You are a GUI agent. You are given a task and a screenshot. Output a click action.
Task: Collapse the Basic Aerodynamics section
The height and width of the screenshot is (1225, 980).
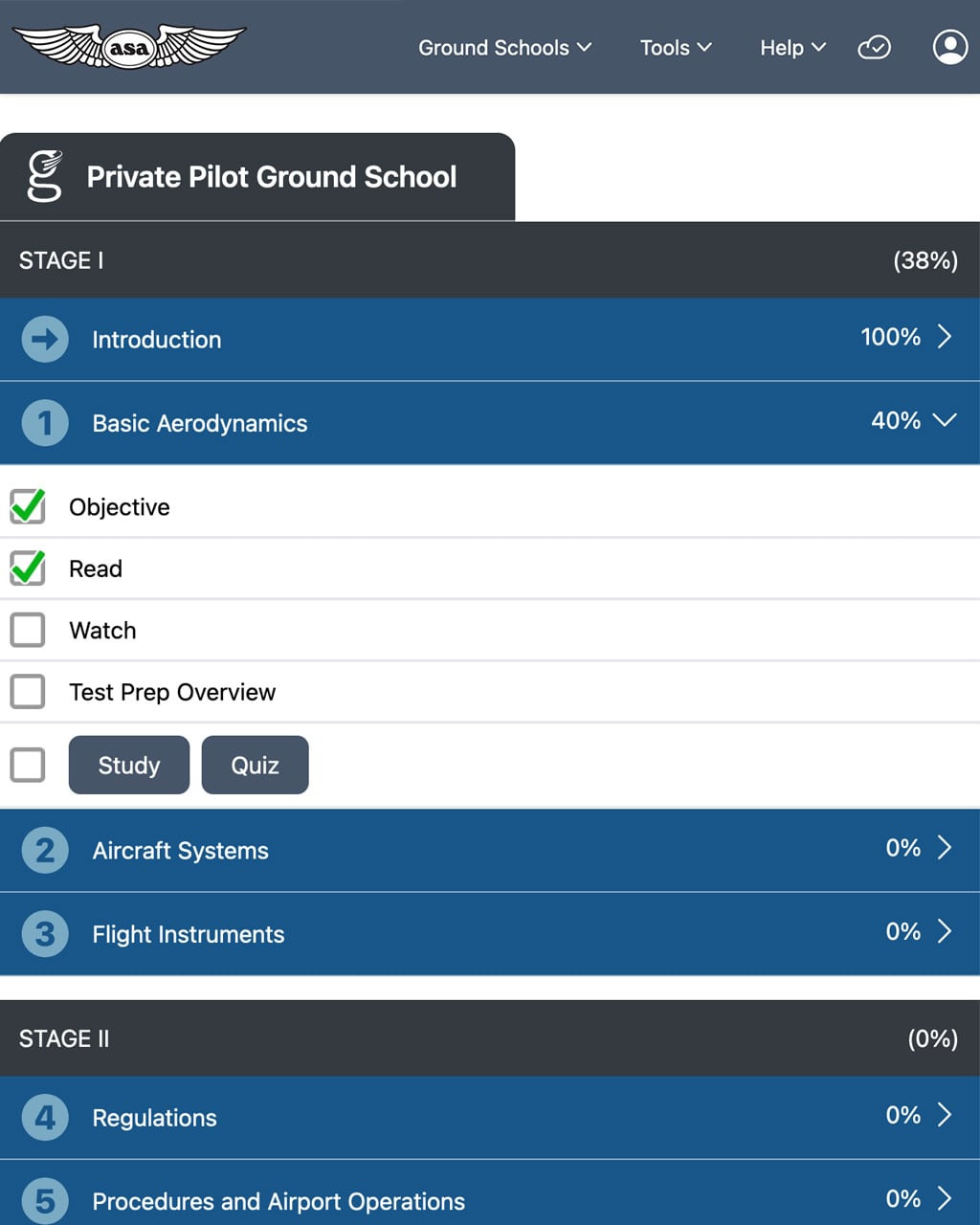coord(945,421)
